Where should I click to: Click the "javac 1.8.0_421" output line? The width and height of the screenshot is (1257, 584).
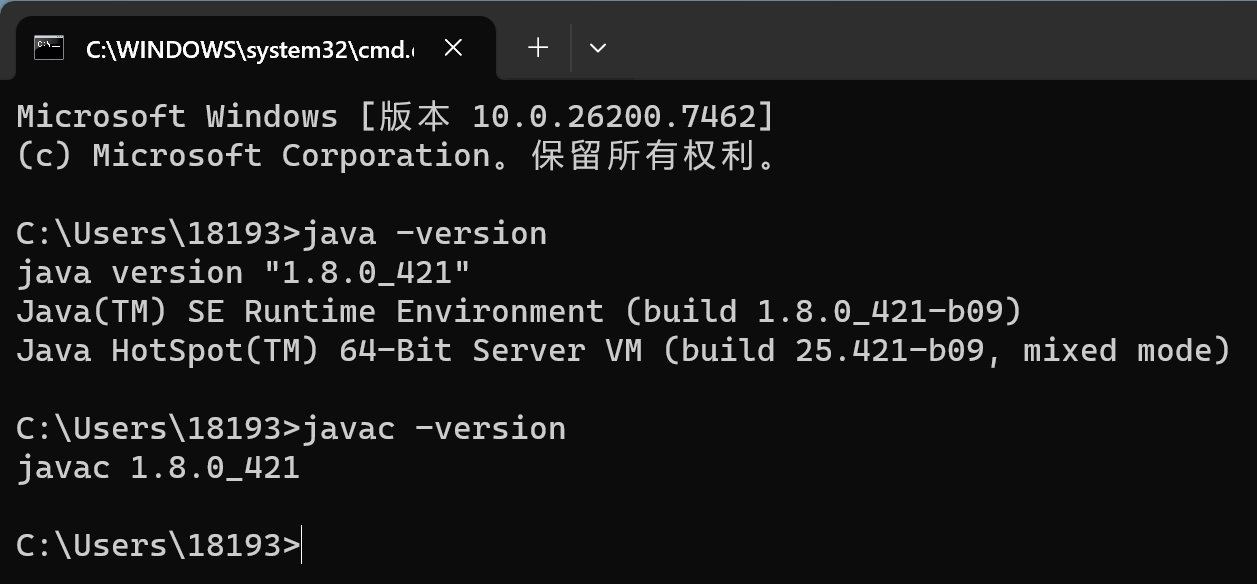tap(158, 468)
